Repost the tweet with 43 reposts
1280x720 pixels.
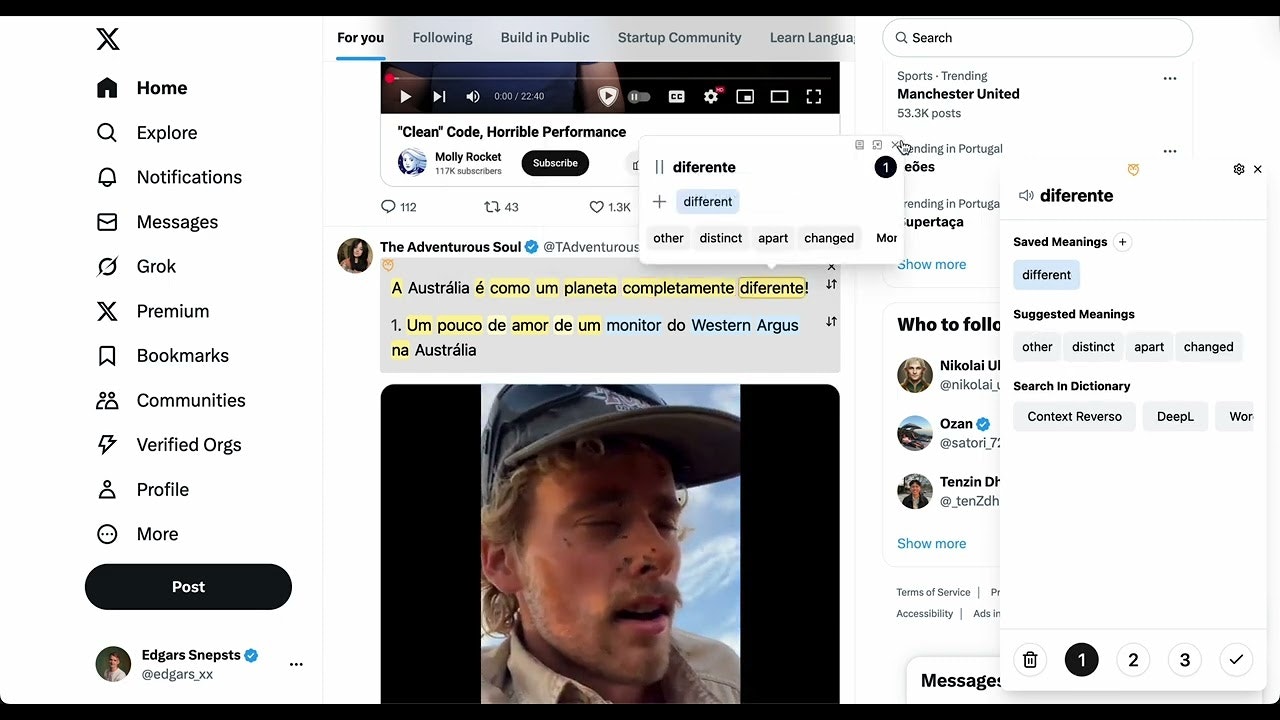click(501, 207)
